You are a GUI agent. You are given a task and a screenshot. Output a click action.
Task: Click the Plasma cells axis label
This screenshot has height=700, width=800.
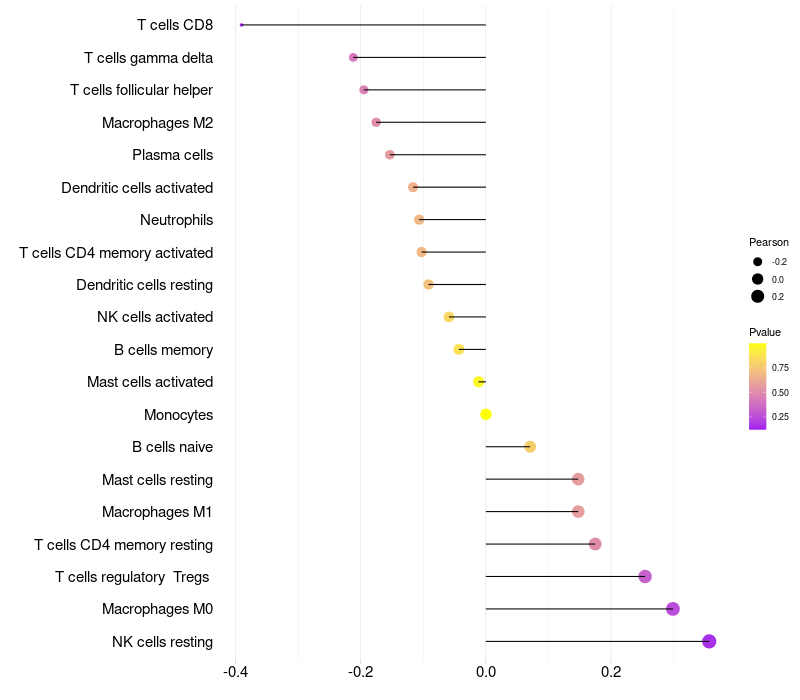pos(172,155)
